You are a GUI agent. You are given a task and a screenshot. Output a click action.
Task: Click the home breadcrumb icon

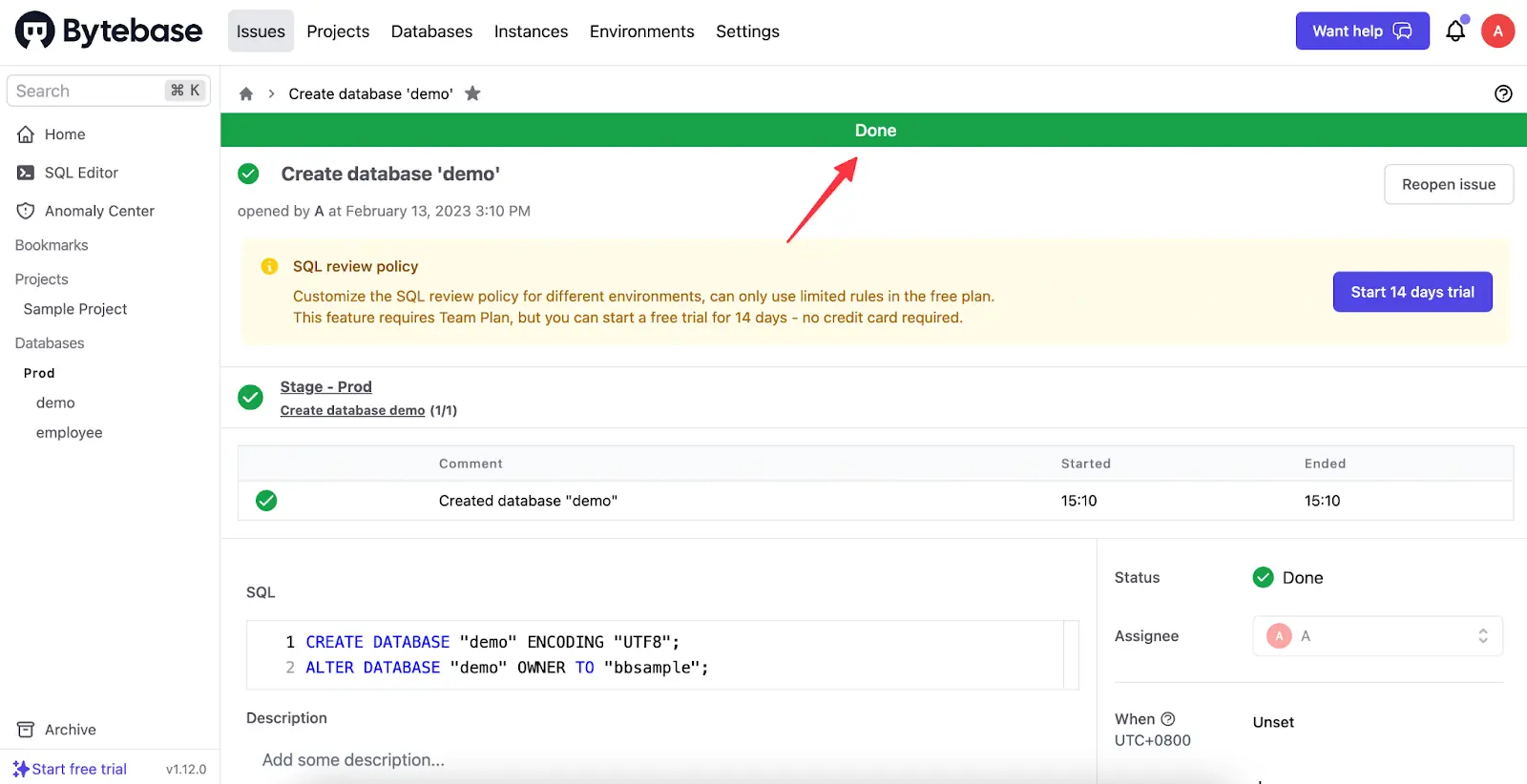point(246,93)
